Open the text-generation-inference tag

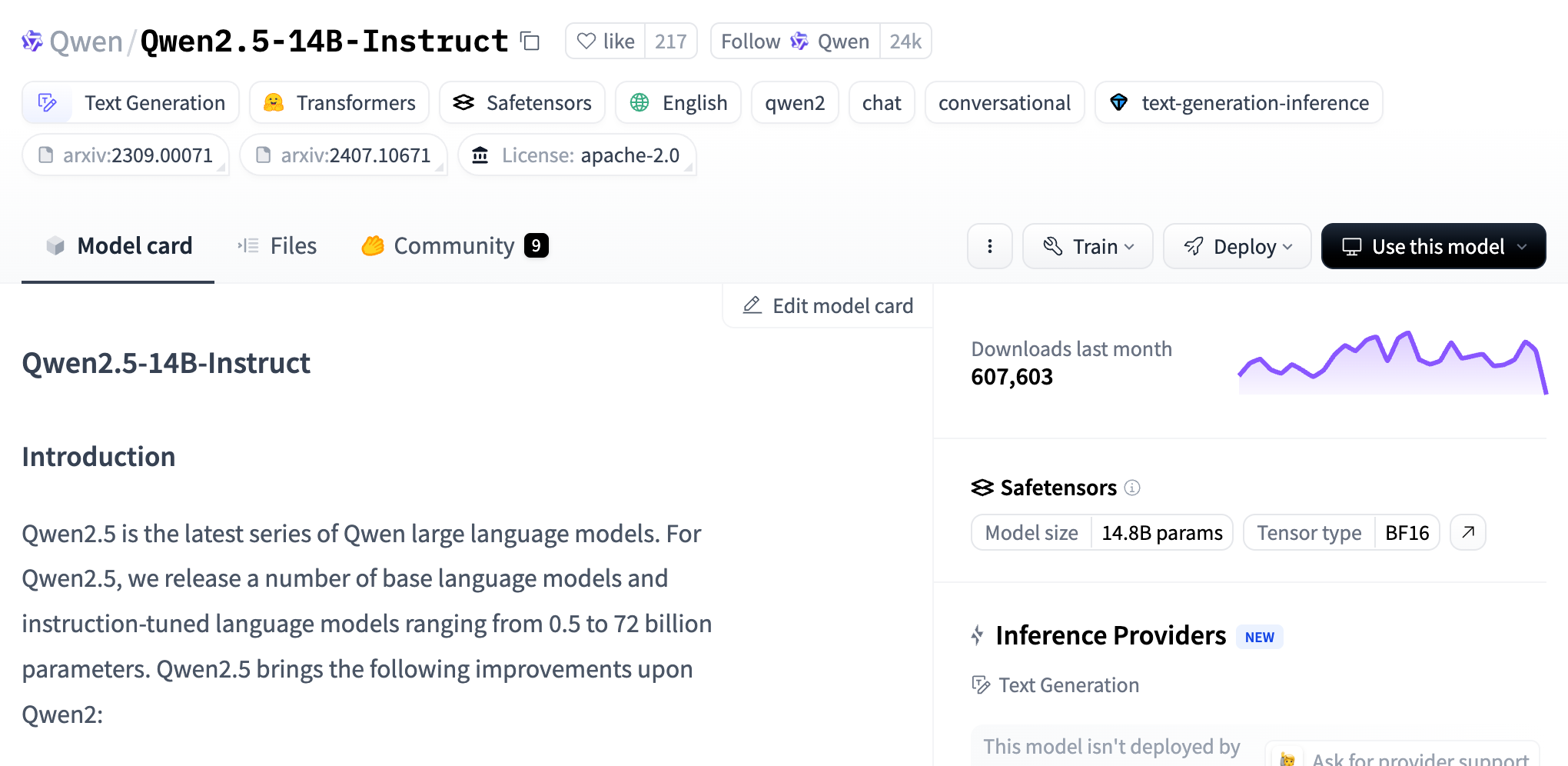(1238, 102)
